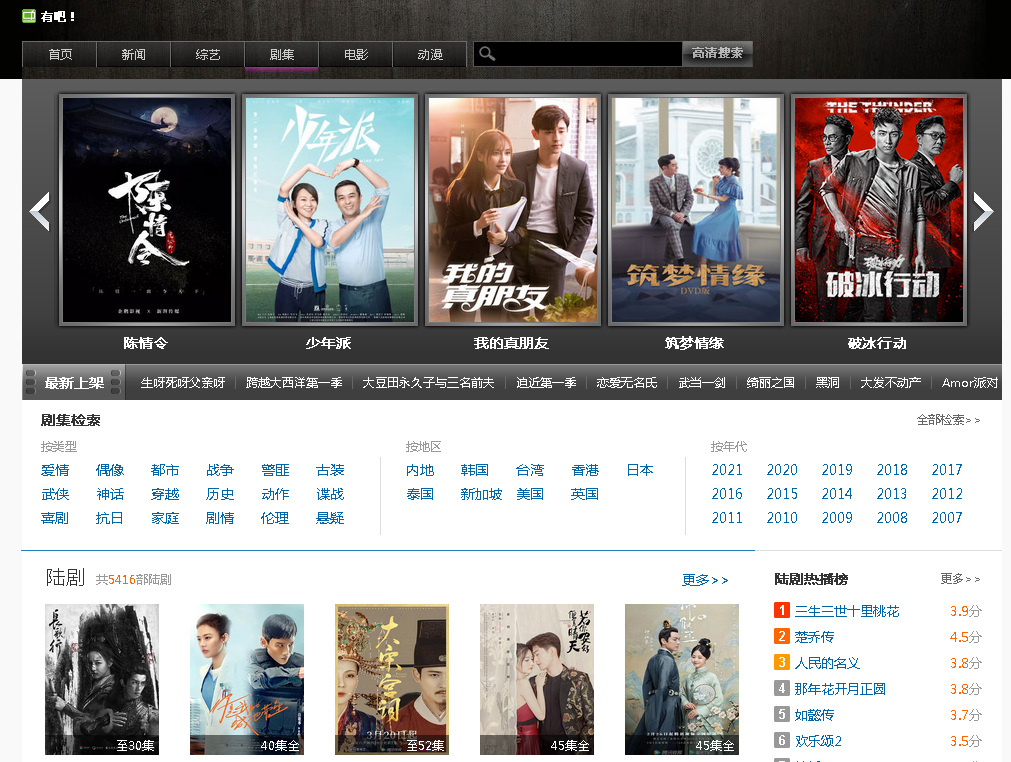Open ranked item 欢乐颂2
Image resolution: width=1011 pixels, height=762 pixels.
point(818,741)
